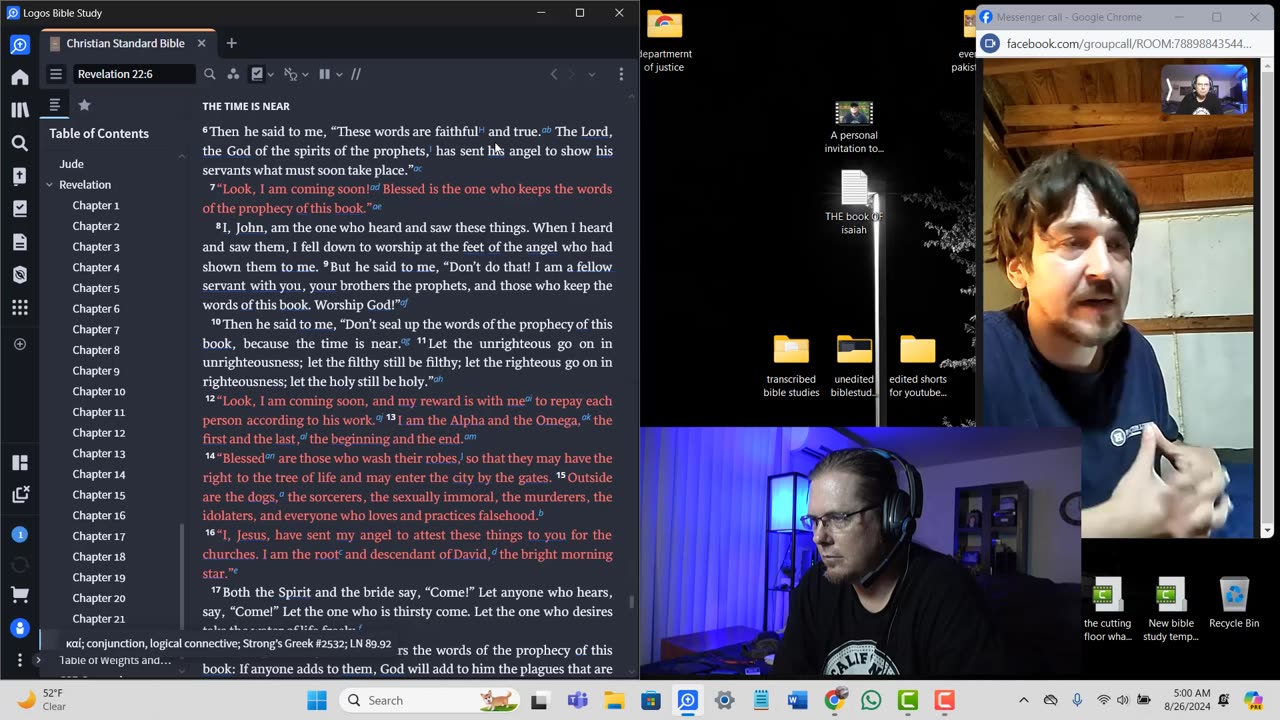Open WhatsApp from the taskbar
The width and height of the screenshot is (1280, 720).
[871, 700]
